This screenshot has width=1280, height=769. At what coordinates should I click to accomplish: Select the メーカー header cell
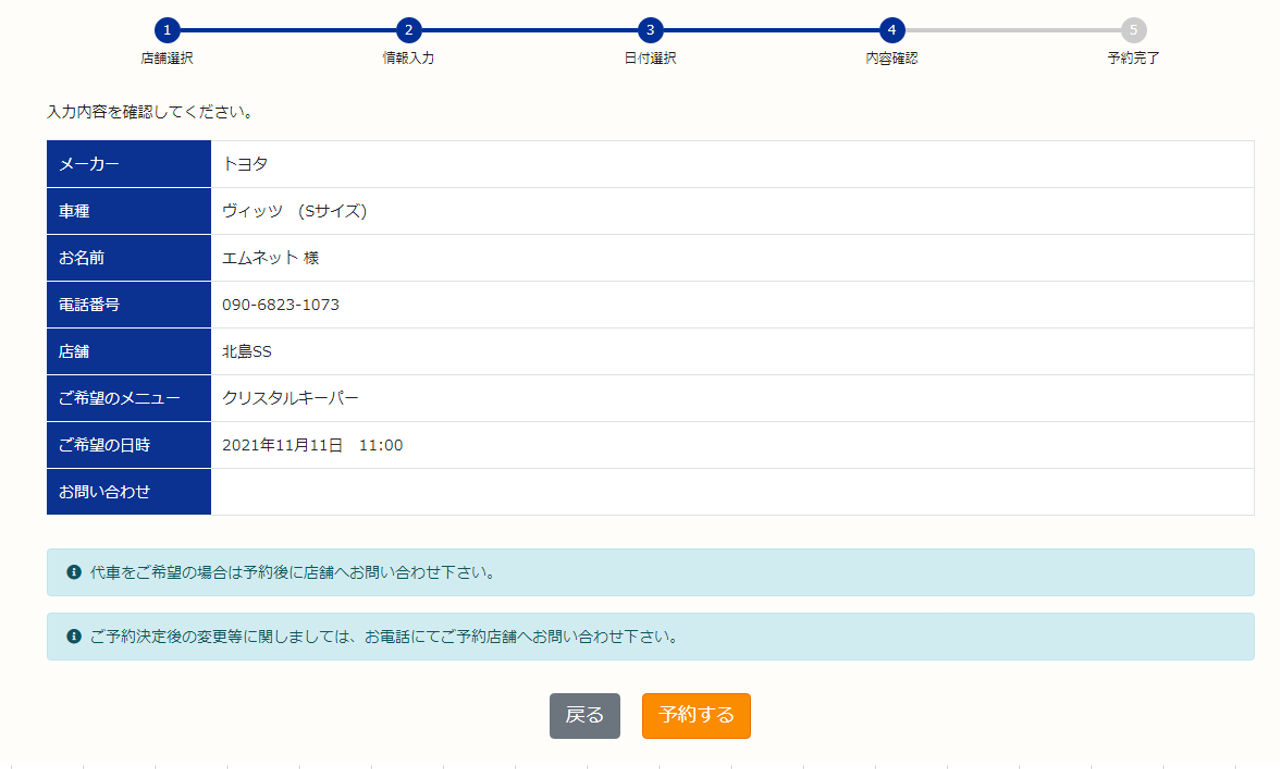tap(129, 164)
